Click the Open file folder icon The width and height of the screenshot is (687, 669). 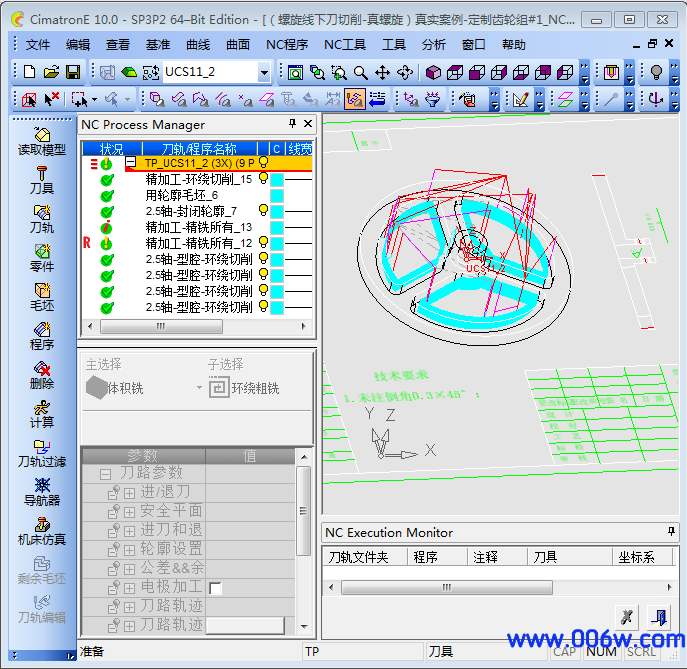coord(51,72)
